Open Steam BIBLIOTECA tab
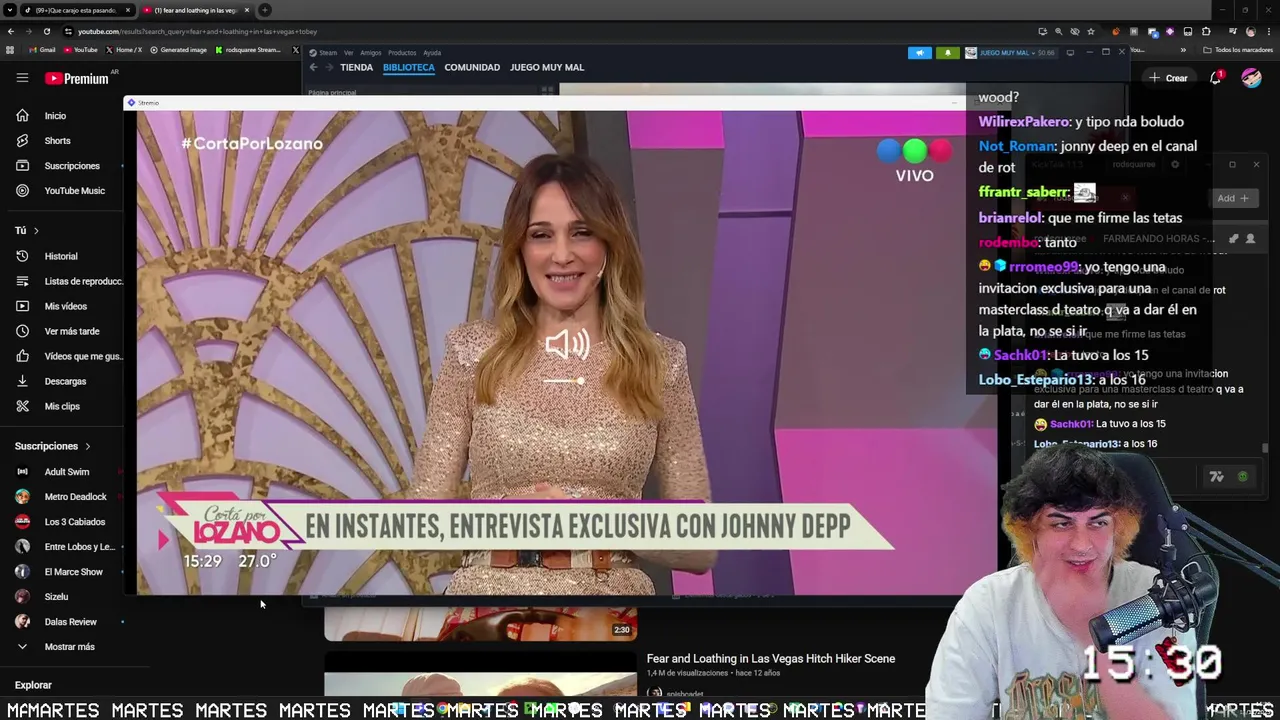 pos(408,67)
